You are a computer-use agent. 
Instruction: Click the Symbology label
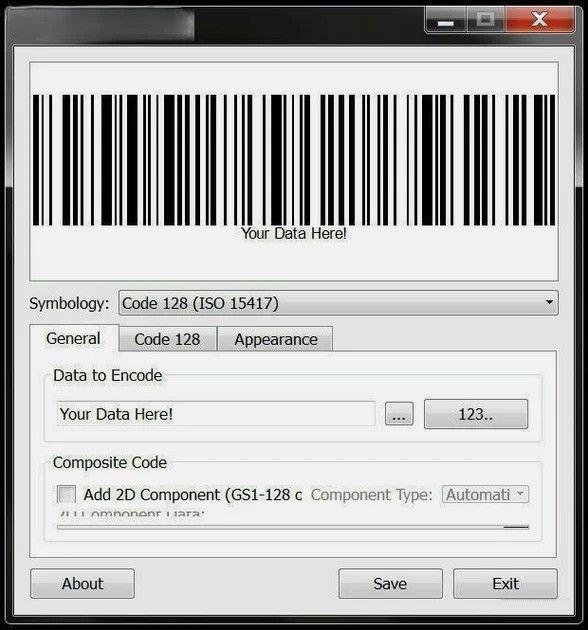pyautogui.click(x=69, y=303)
